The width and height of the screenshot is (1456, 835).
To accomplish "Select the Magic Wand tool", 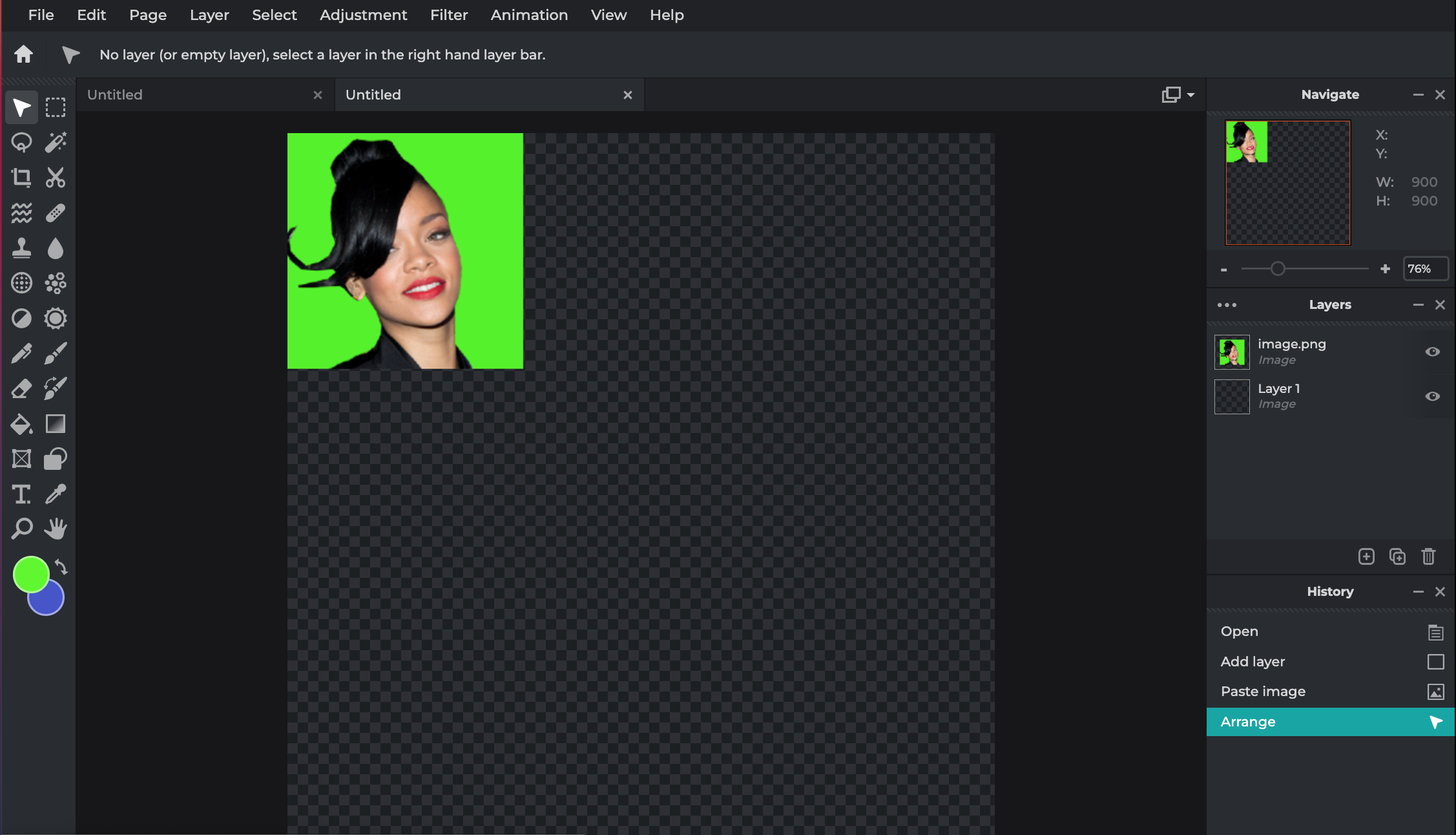I will coord(56,142).
